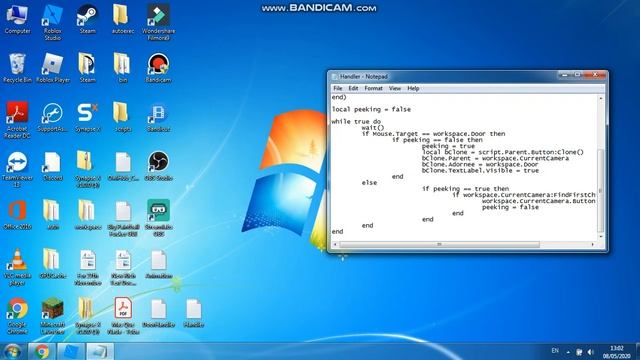Click the scroll down arrow in Notepad
The image size is (640, 360).
[x=600, y=237]
